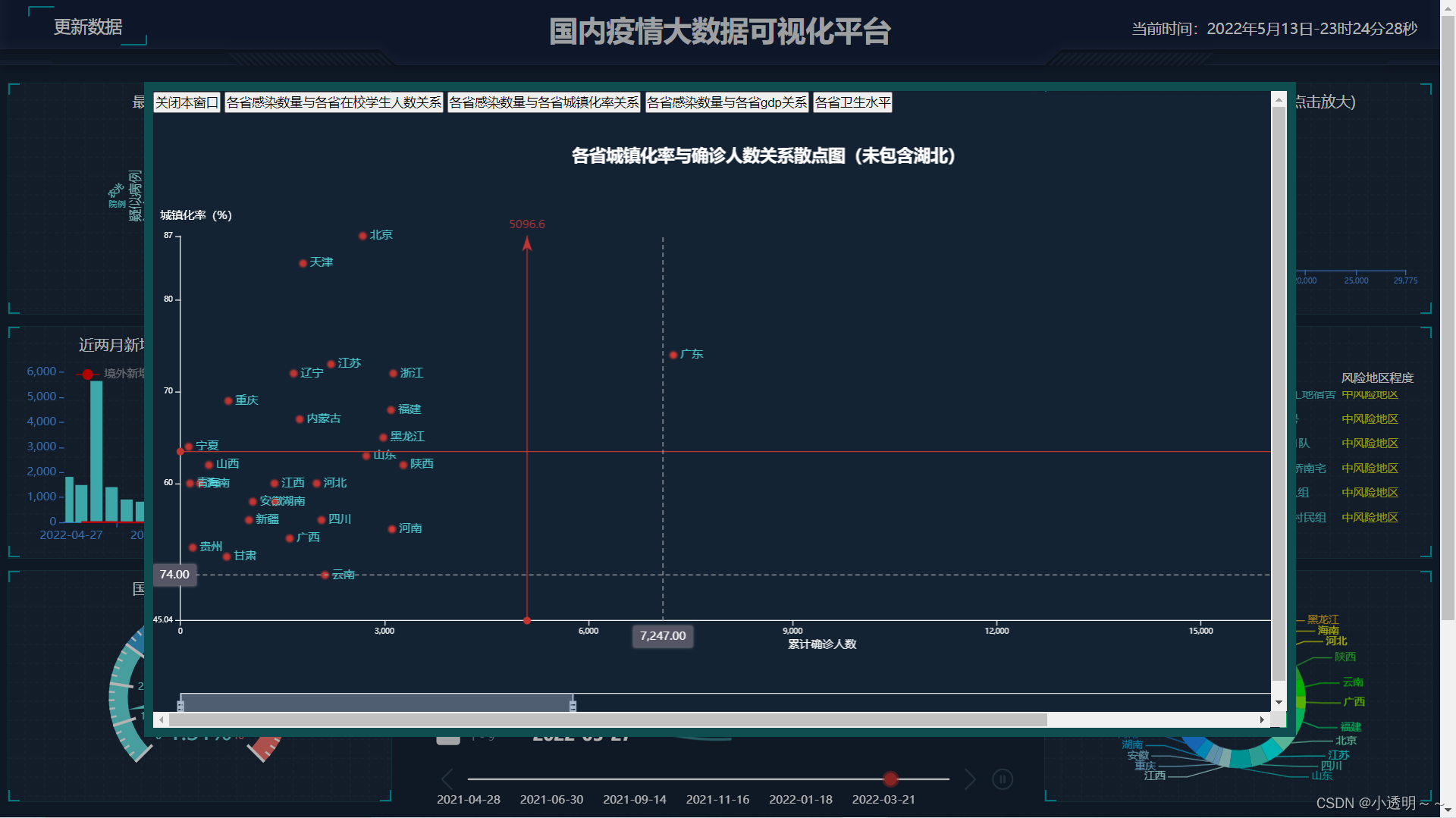Open 各省感染数量与各省gdp关系 chart
Screen dimensions: 1456x818
(x=726, y=102)
